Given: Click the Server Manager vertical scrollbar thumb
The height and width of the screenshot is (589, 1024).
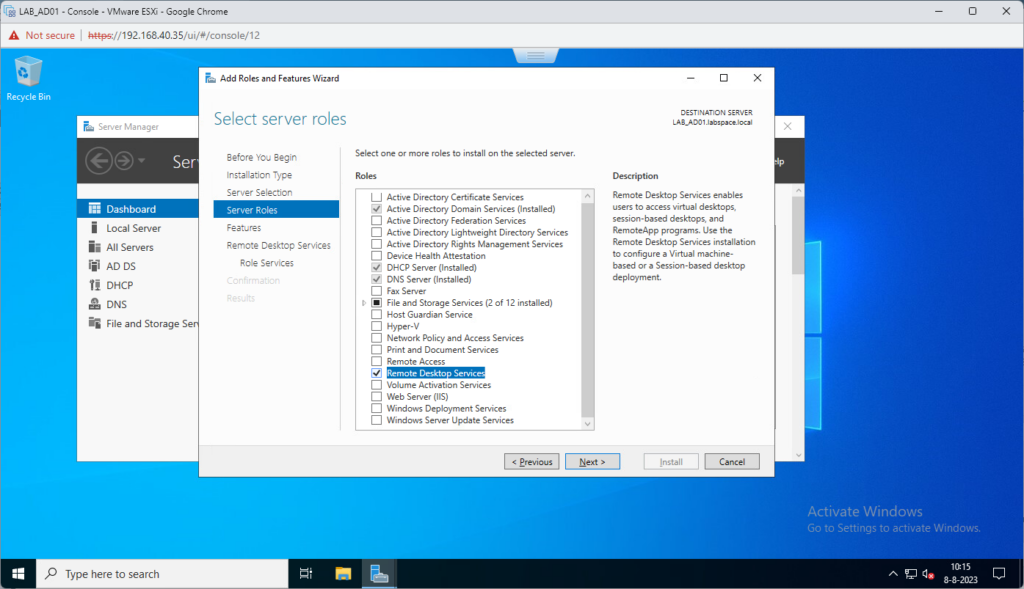Looking at the screenshot, I should [797, 235].
